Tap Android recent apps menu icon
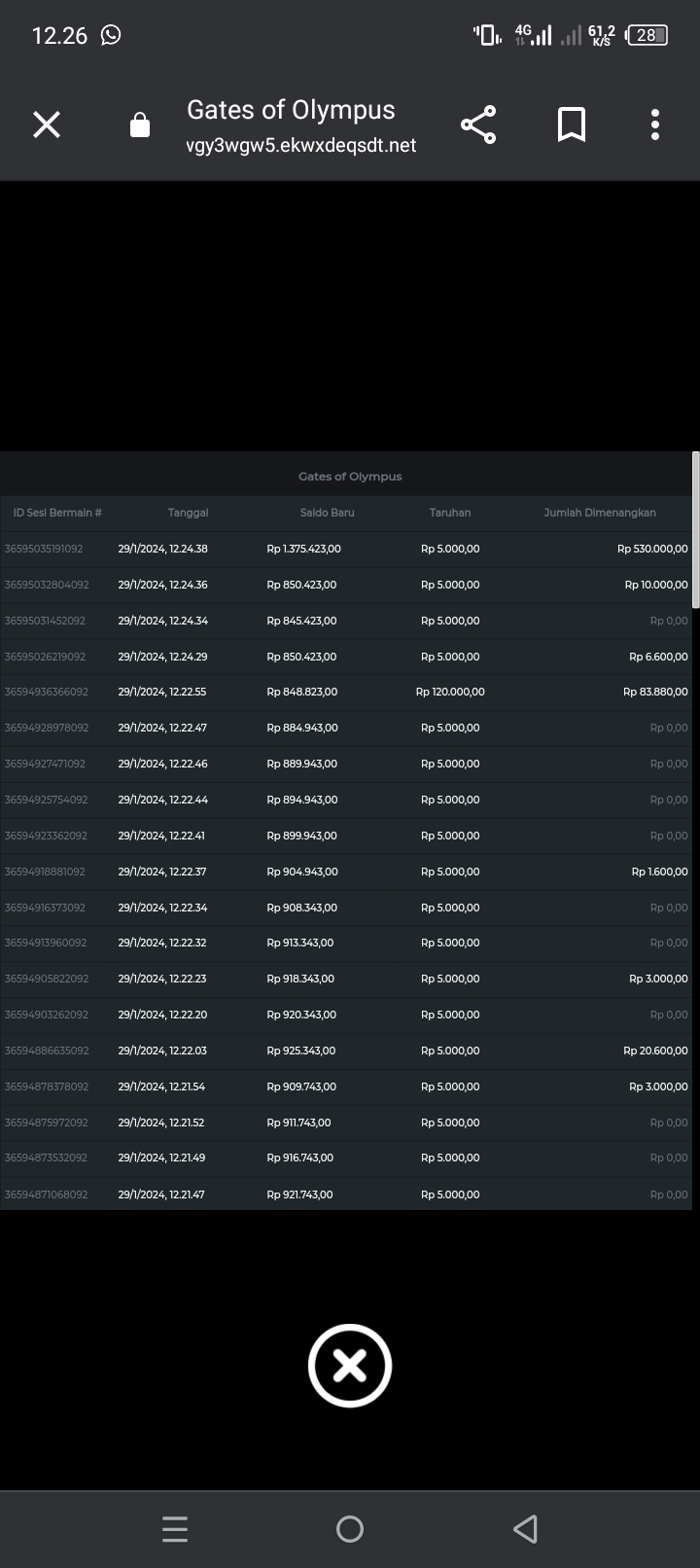This screenshot has height=1568, width=700. pos(175,1529)
